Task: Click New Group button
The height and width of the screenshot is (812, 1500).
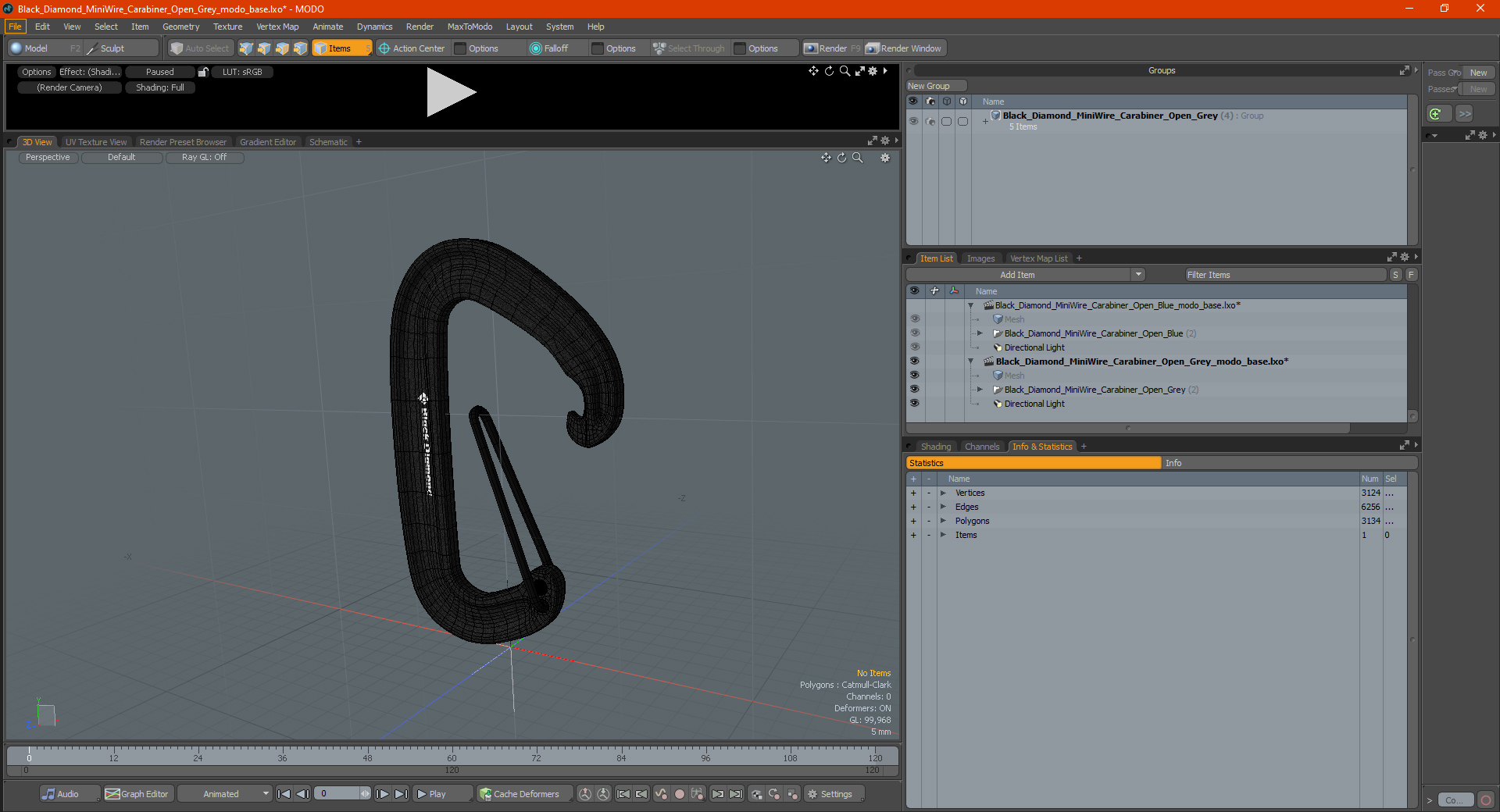Action: 936,86
